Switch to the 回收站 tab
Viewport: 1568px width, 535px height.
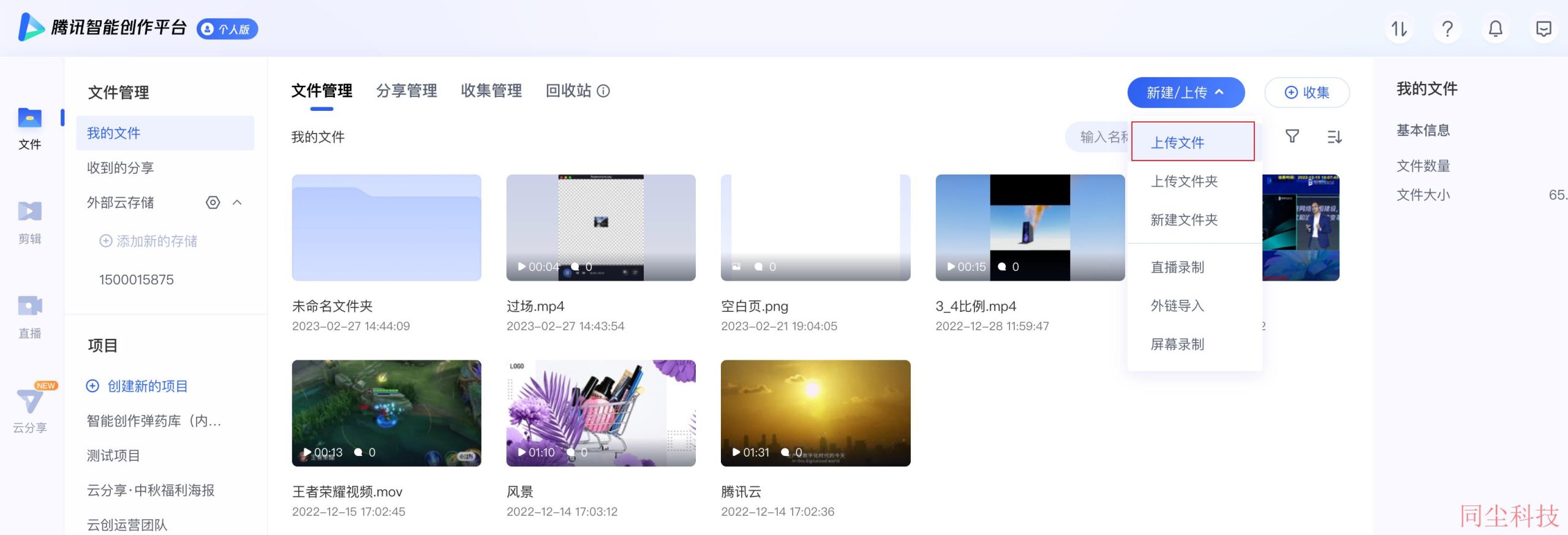[568, 91]
